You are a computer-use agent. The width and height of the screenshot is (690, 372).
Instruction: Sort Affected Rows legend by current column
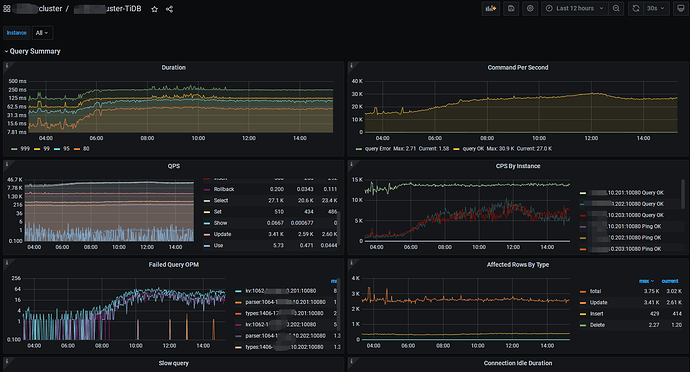click(x=670, y=281)
